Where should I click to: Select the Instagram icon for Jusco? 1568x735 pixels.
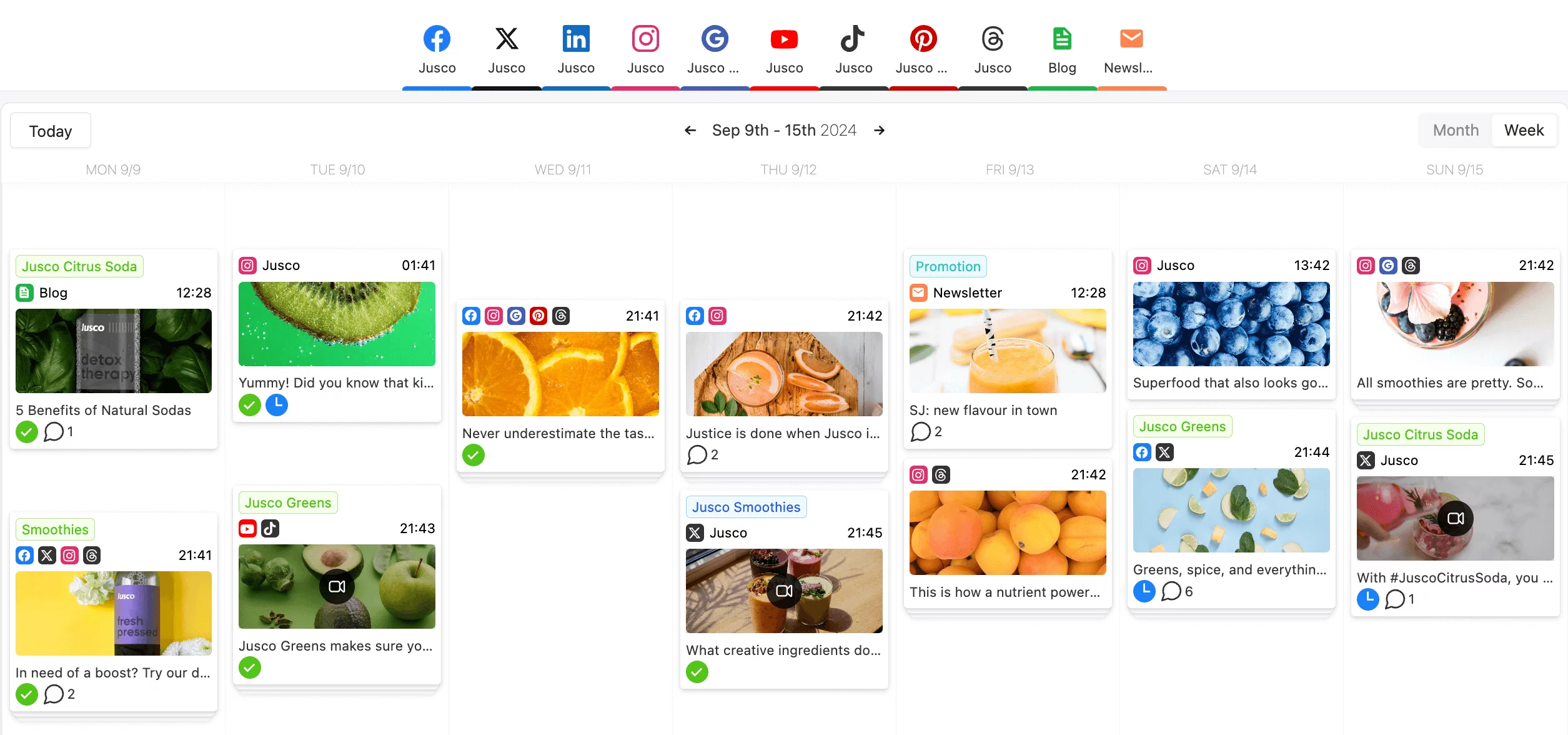(x=645, y=39)
